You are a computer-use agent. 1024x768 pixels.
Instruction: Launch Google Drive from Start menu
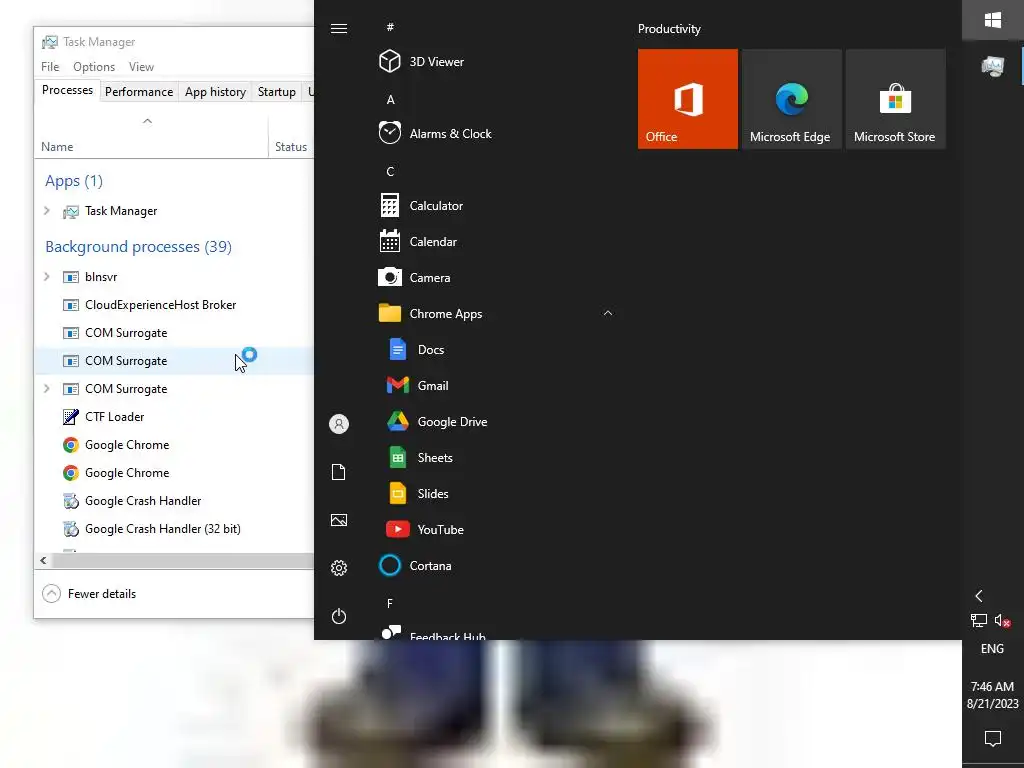point(496,421)
